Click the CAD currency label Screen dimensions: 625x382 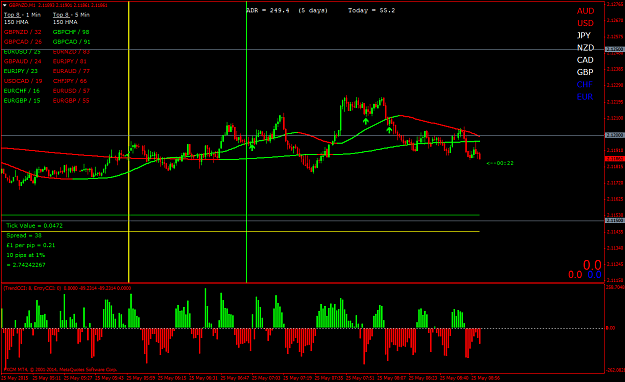click(x=585, y=60)
